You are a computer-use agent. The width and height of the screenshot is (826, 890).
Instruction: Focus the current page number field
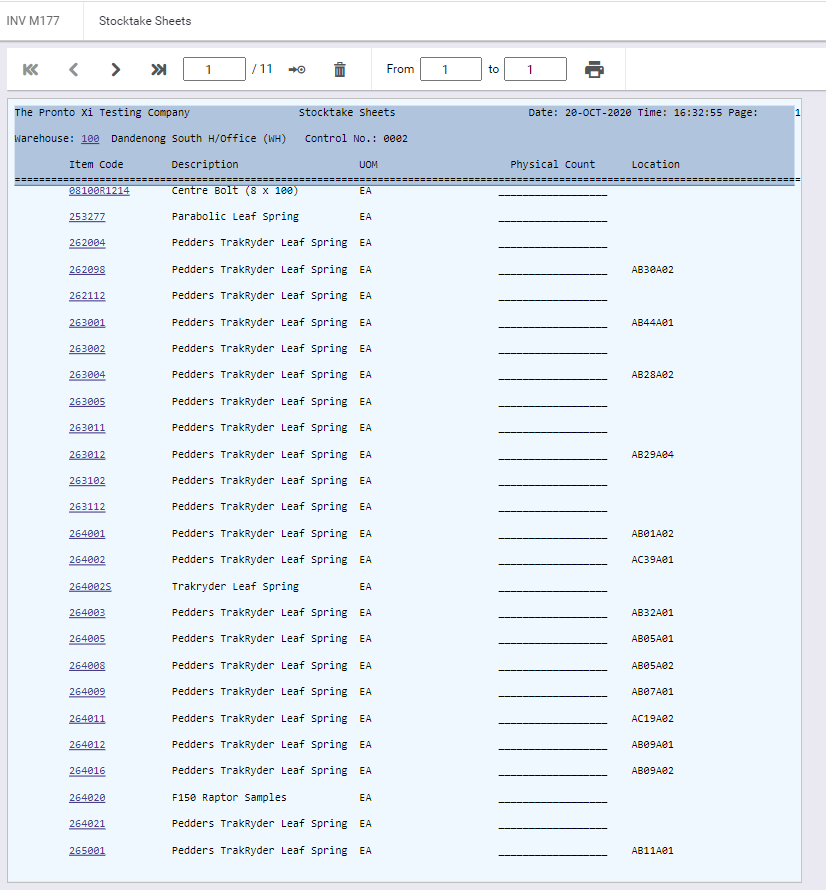coord(214,69)
